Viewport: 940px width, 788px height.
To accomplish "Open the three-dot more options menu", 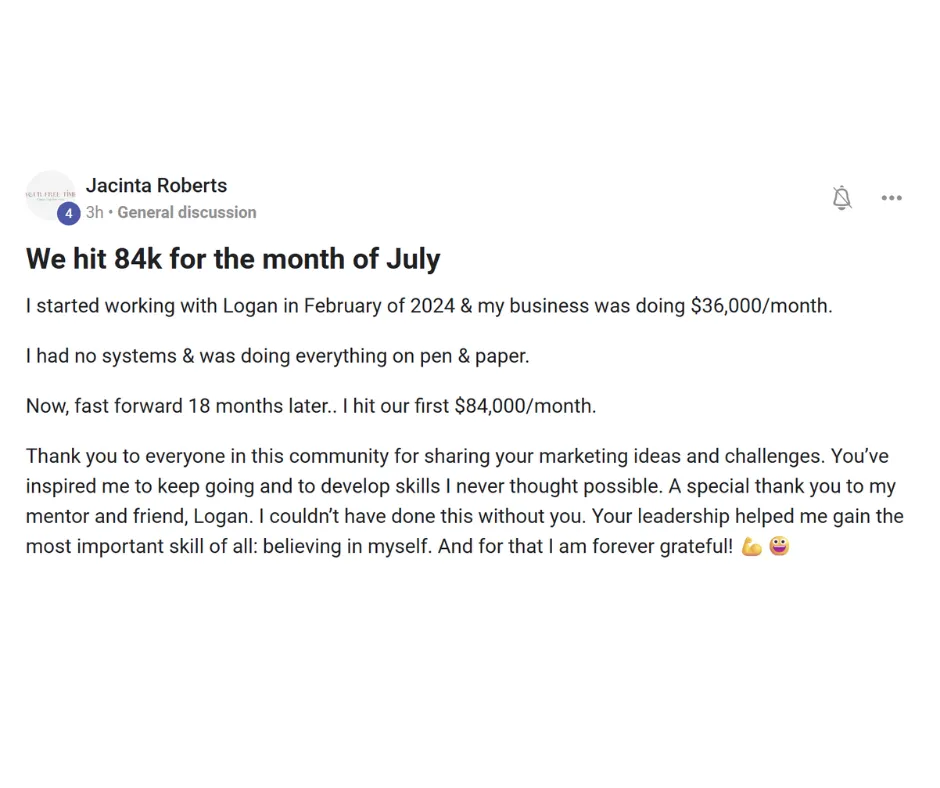I will 891,198.
